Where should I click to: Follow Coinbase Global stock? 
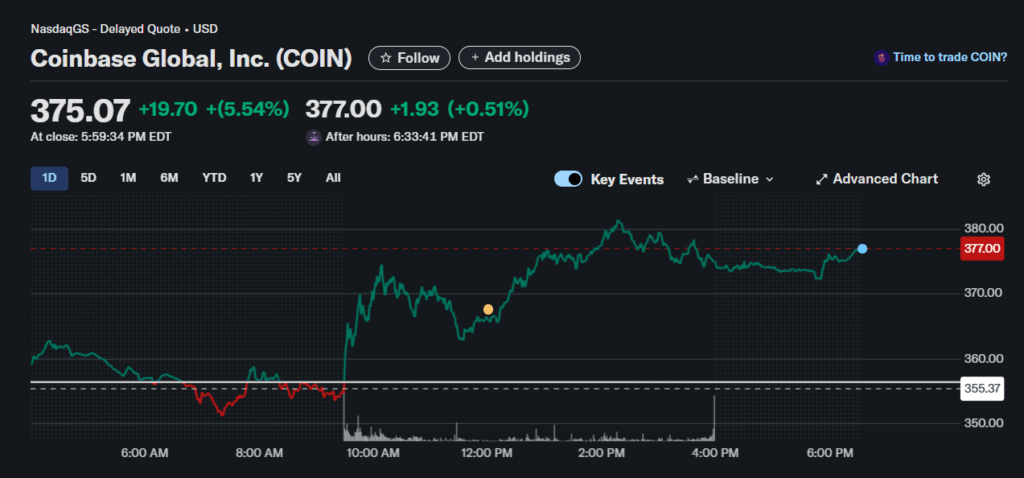409,58
